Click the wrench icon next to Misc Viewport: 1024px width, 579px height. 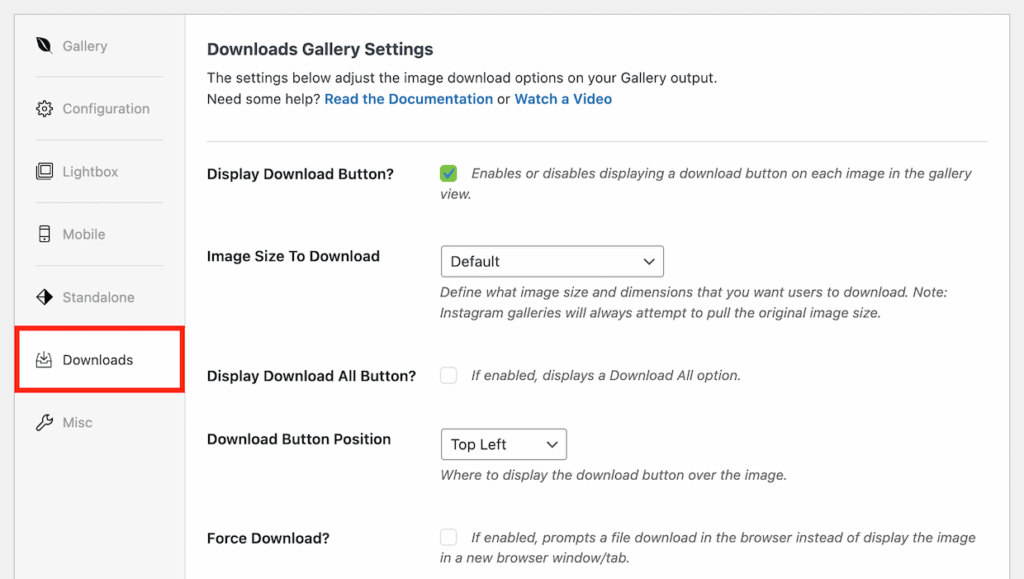coord(44,422)
